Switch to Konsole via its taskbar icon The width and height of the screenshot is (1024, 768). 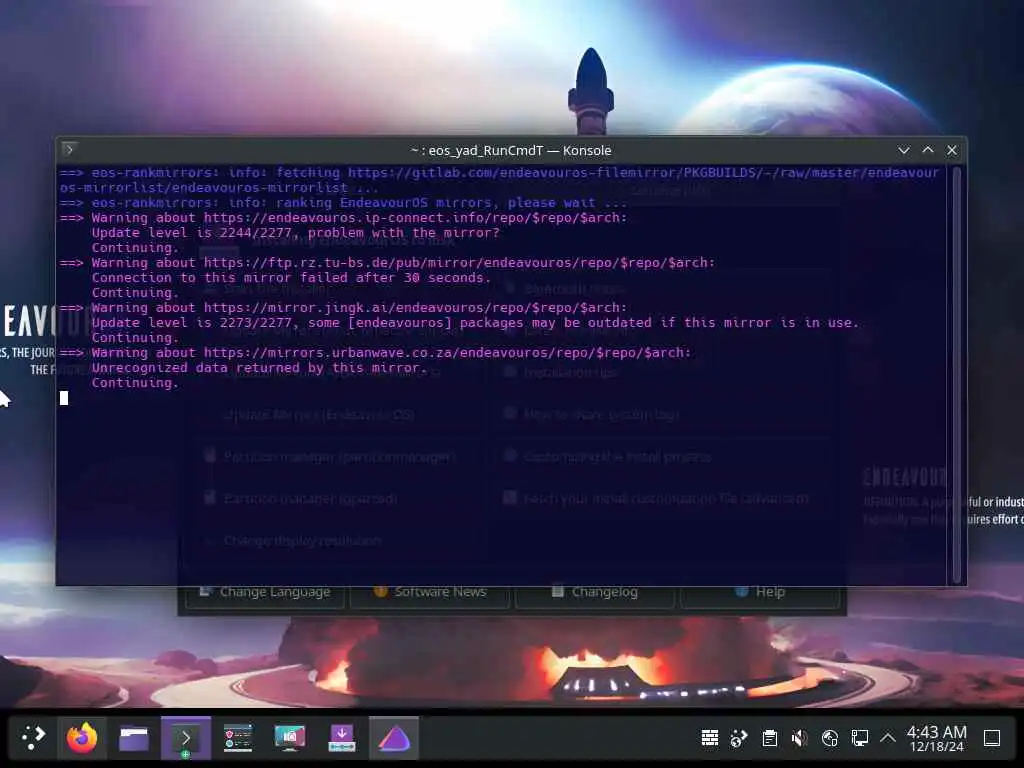[186, 738]
